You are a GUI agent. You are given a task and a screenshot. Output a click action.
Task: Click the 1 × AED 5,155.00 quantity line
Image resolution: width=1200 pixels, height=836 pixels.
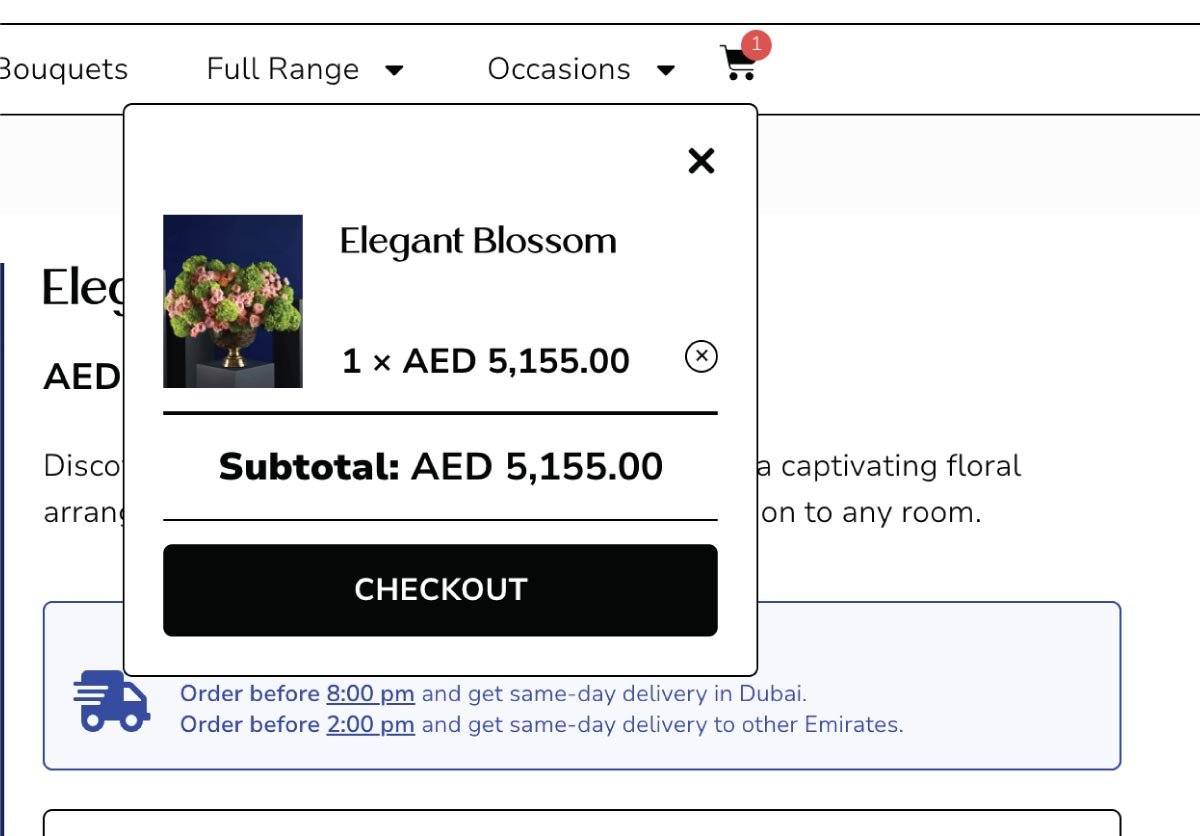click(x=486, y=361)
